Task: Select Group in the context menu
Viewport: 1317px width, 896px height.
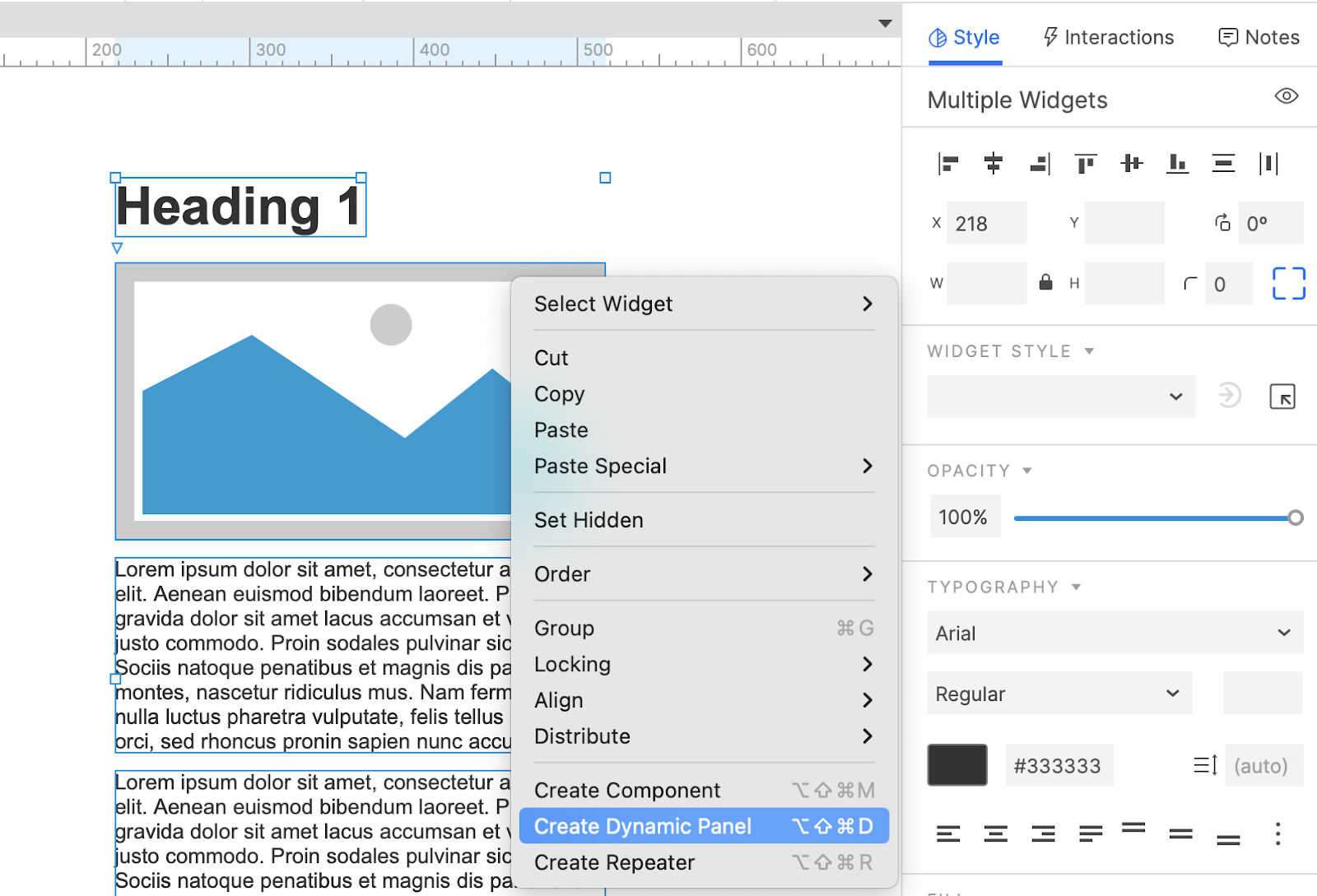Action: pos(564,628)
